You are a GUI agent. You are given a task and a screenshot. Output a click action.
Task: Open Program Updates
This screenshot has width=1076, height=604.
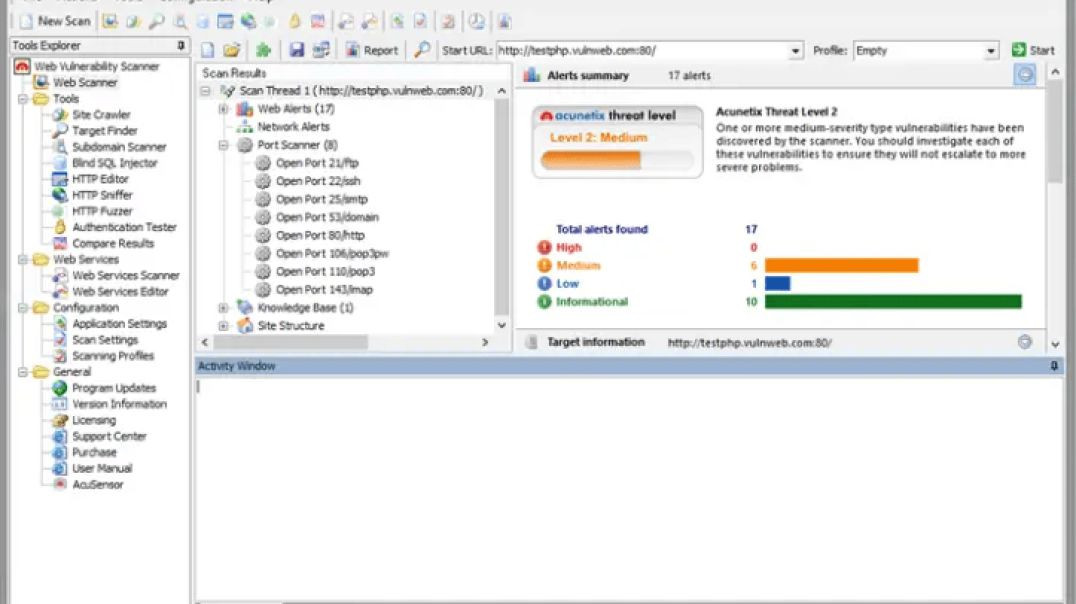pyautogui.click(x=114, y=388)
